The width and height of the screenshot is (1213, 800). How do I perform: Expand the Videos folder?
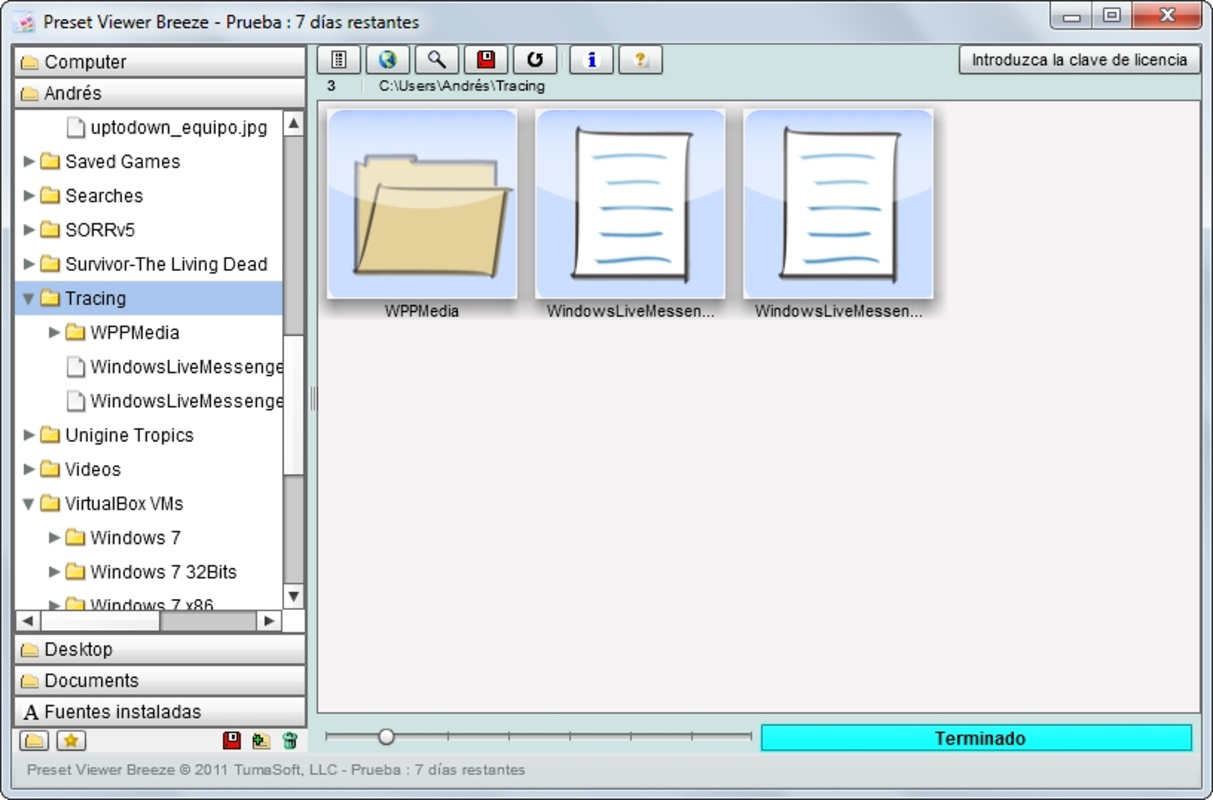[x=29, y=469]
